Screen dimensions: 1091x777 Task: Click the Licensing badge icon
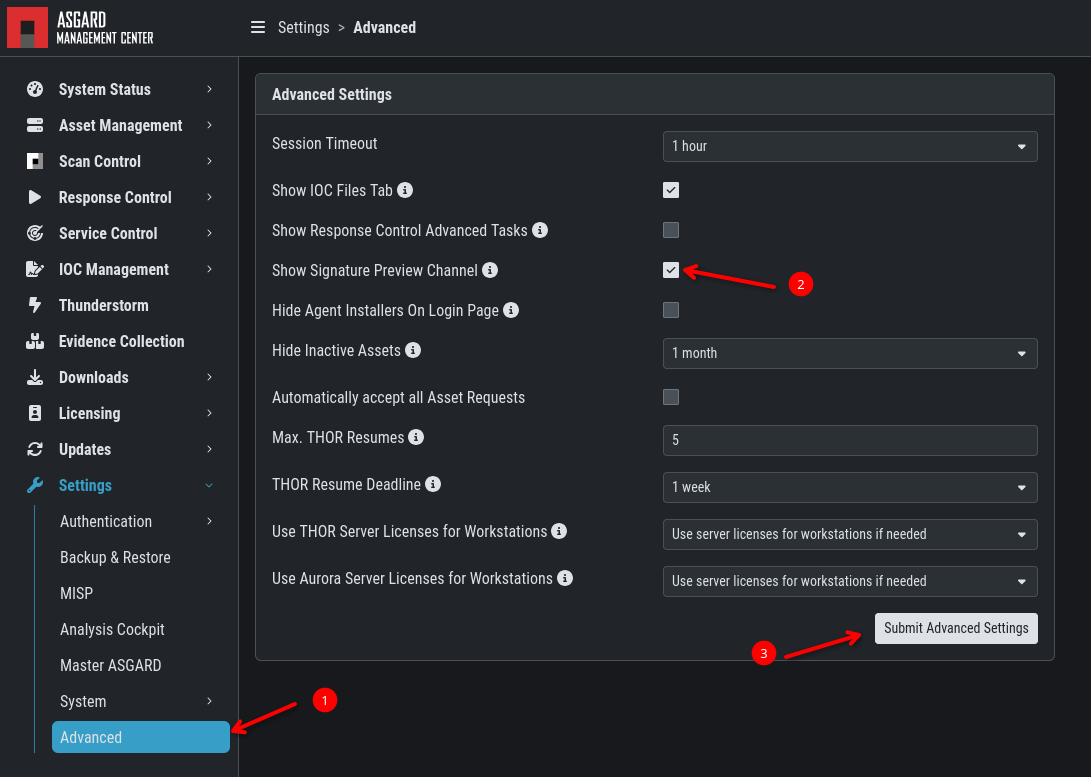point(35,413)
